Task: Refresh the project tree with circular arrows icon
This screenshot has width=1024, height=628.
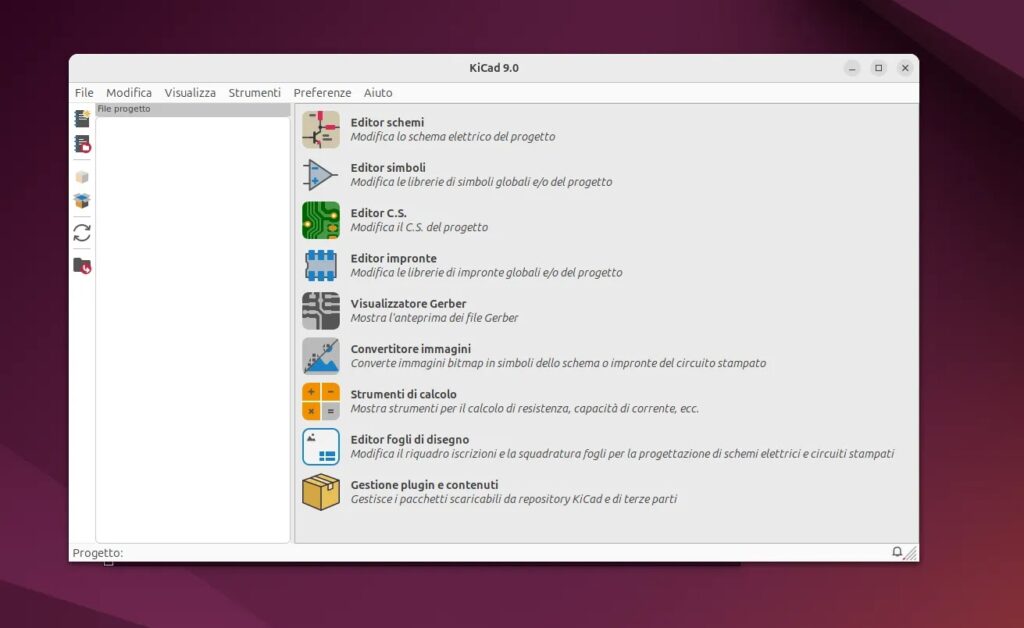Action: coord(81,233)
